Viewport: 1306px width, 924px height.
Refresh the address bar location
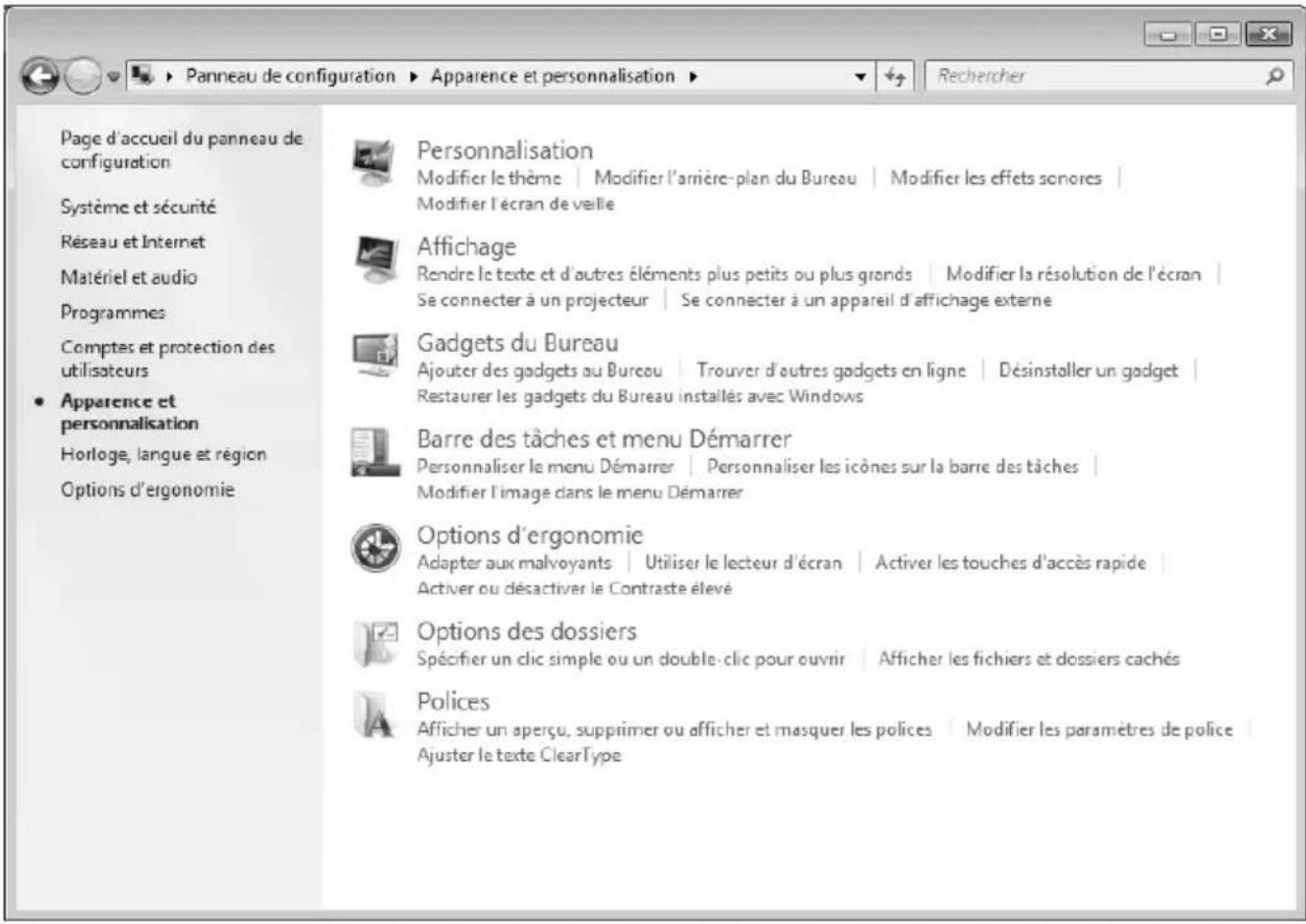click(895, 76)
